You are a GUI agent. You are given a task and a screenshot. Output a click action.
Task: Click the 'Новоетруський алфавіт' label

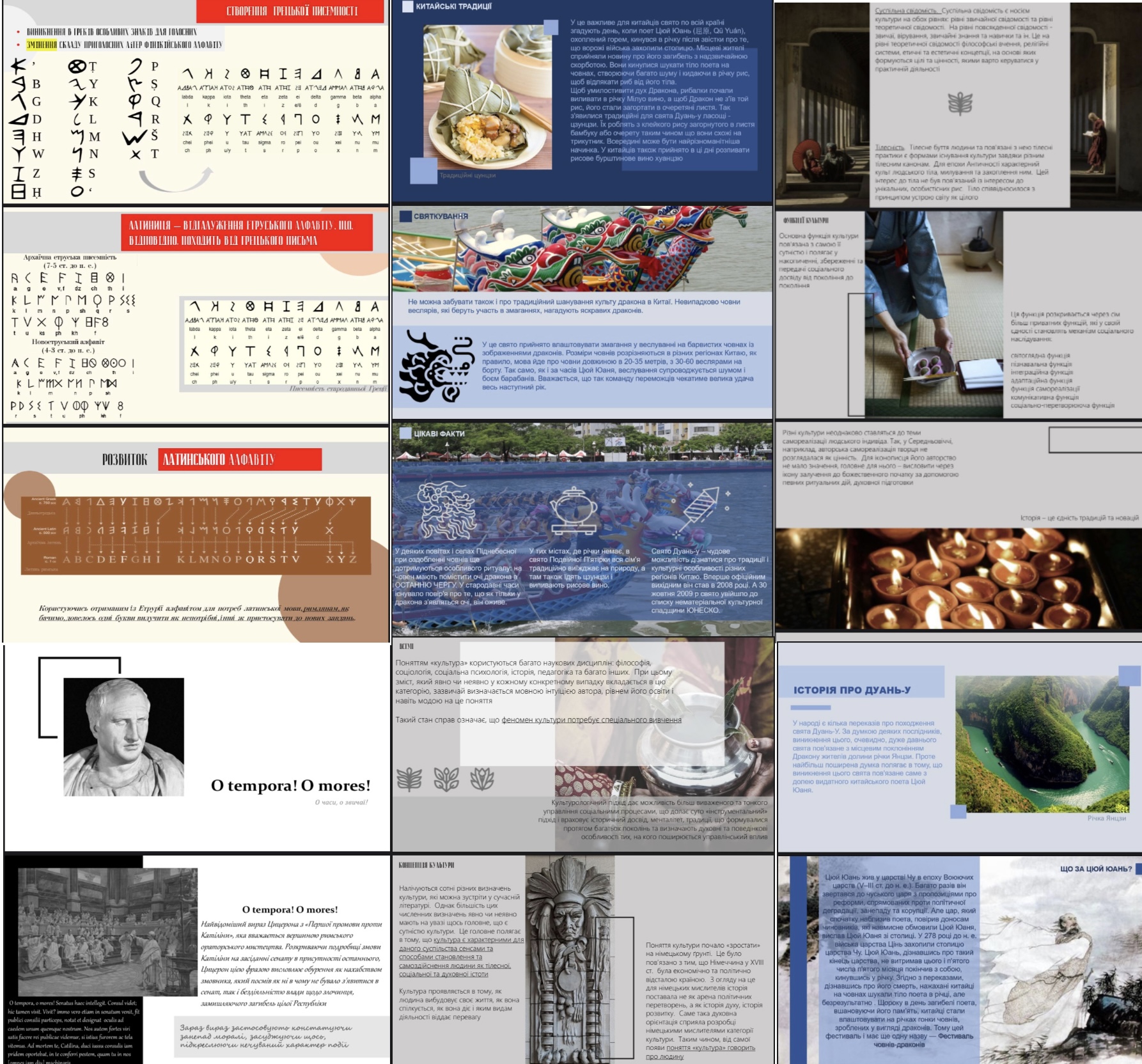[68, 341]
